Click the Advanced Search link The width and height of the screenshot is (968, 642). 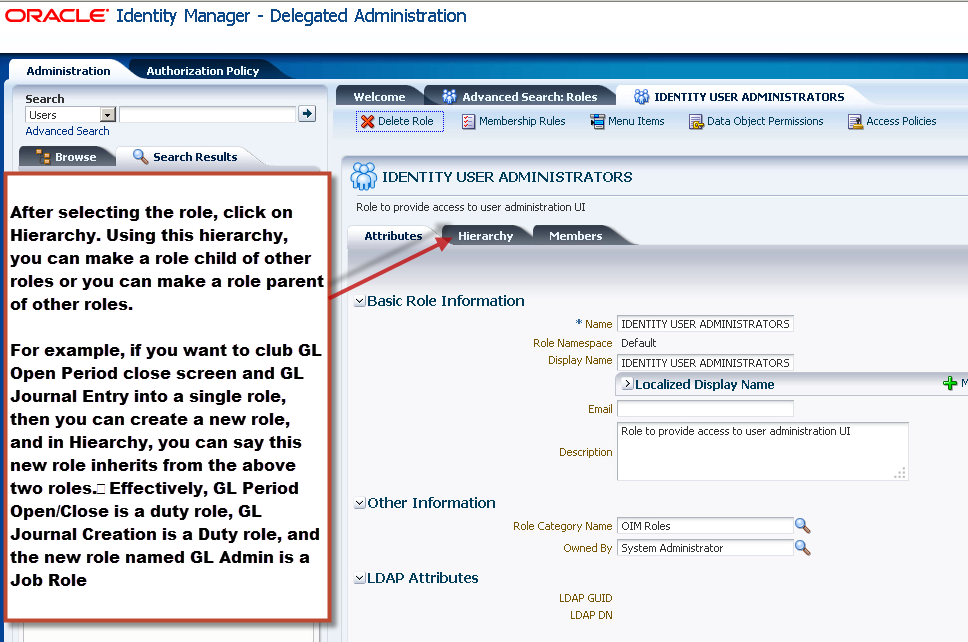tap(67, 131)
